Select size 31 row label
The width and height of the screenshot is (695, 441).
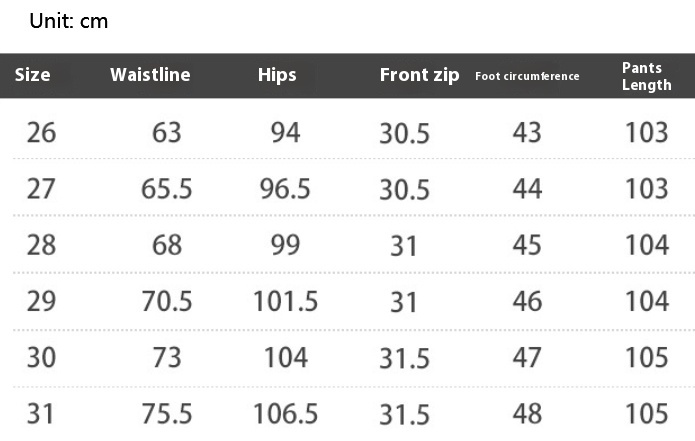click(x=40, y=414)
